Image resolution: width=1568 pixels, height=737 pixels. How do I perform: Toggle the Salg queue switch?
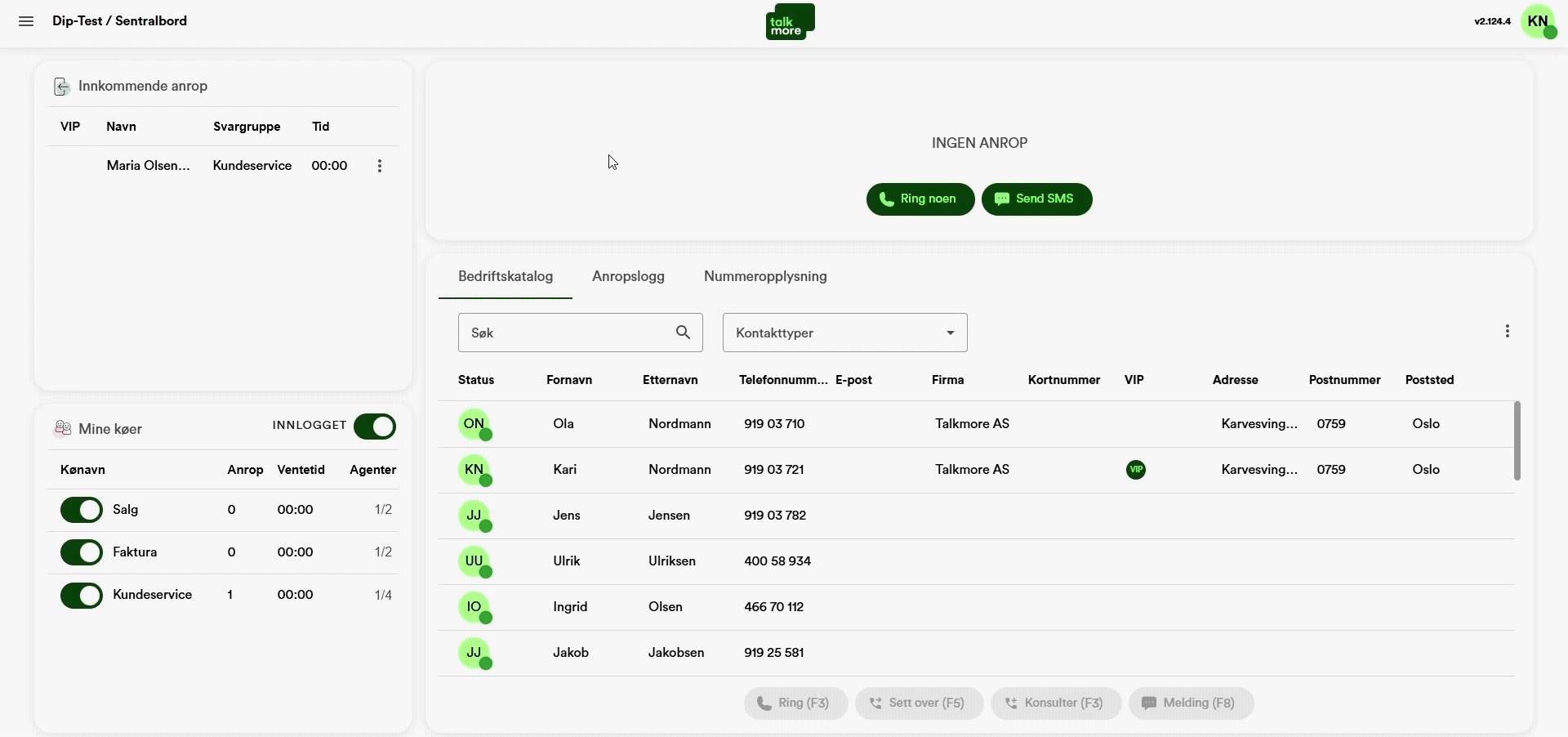tap(81, 510)
